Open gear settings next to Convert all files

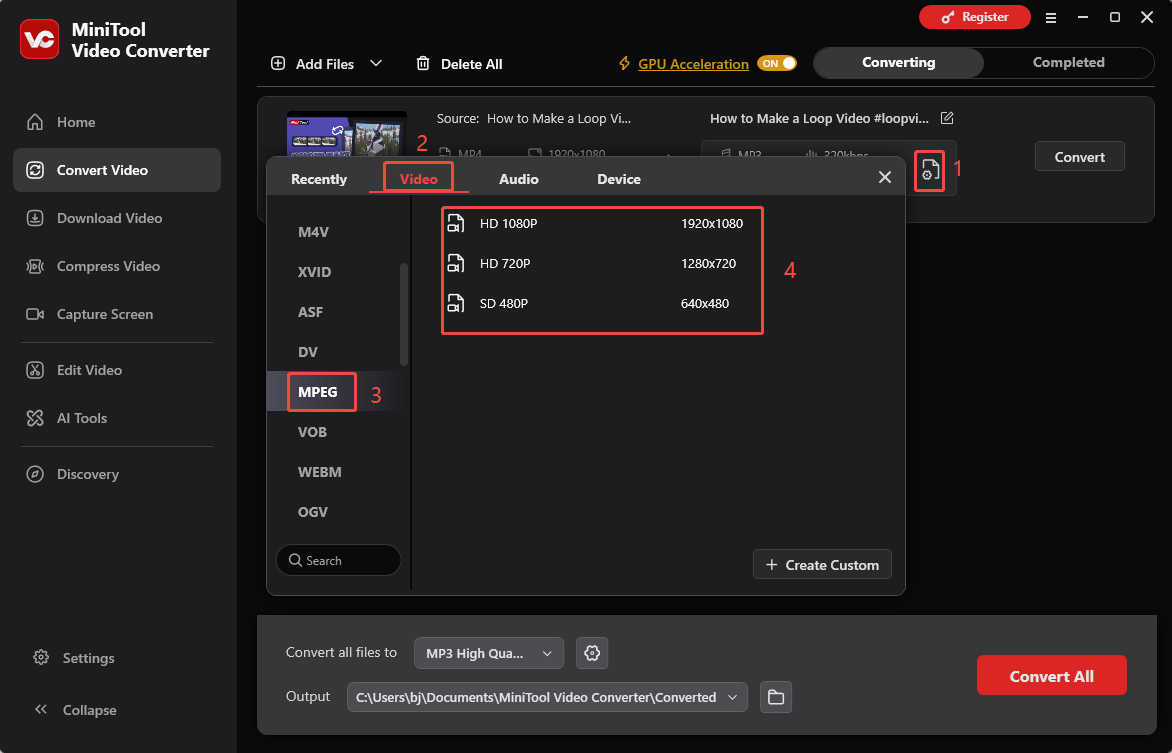pyautogui.click(x=592, y=653)
